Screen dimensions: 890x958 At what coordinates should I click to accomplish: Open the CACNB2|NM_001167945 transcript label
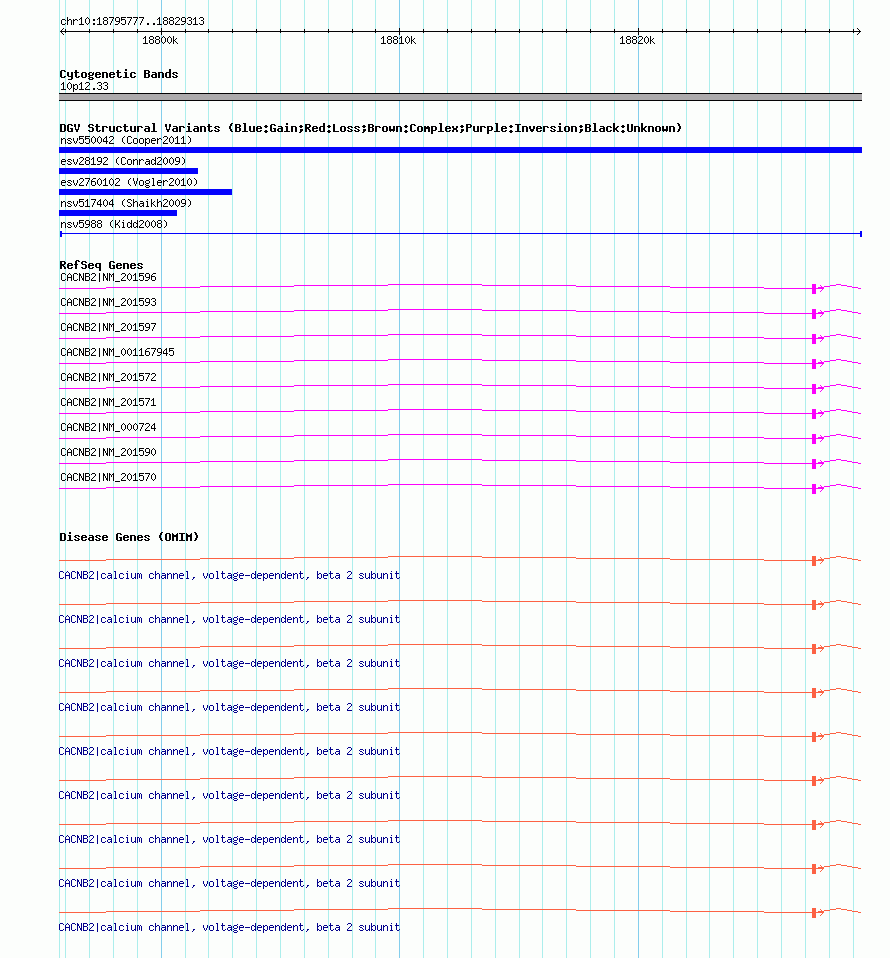coord(117,353)
